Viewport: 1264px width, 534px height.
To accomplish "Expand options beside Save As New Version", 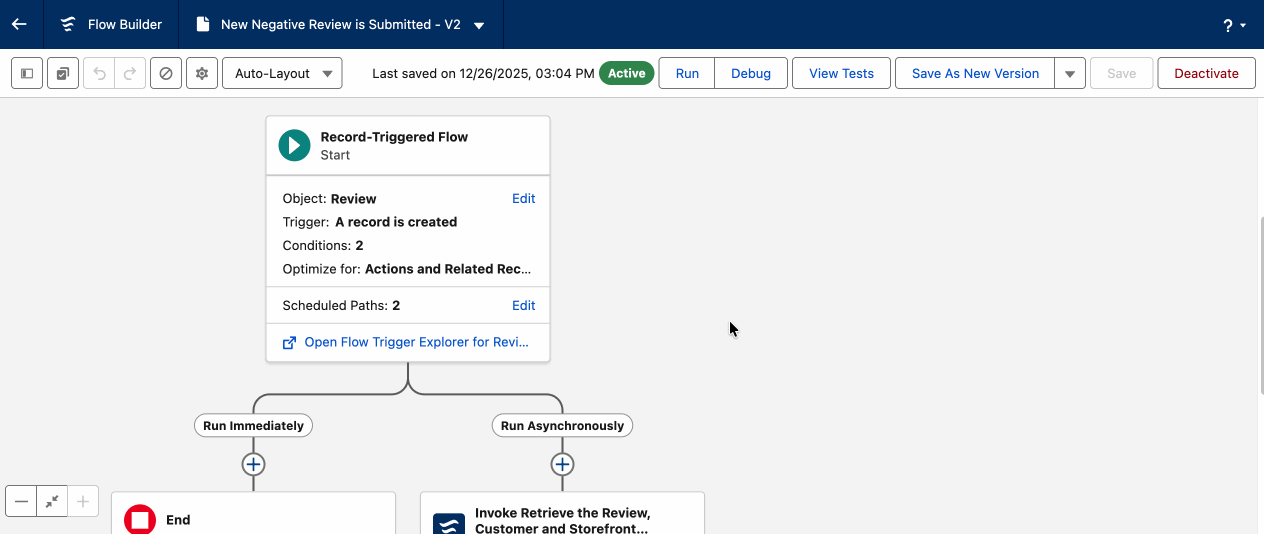I will click(1070, 73).
